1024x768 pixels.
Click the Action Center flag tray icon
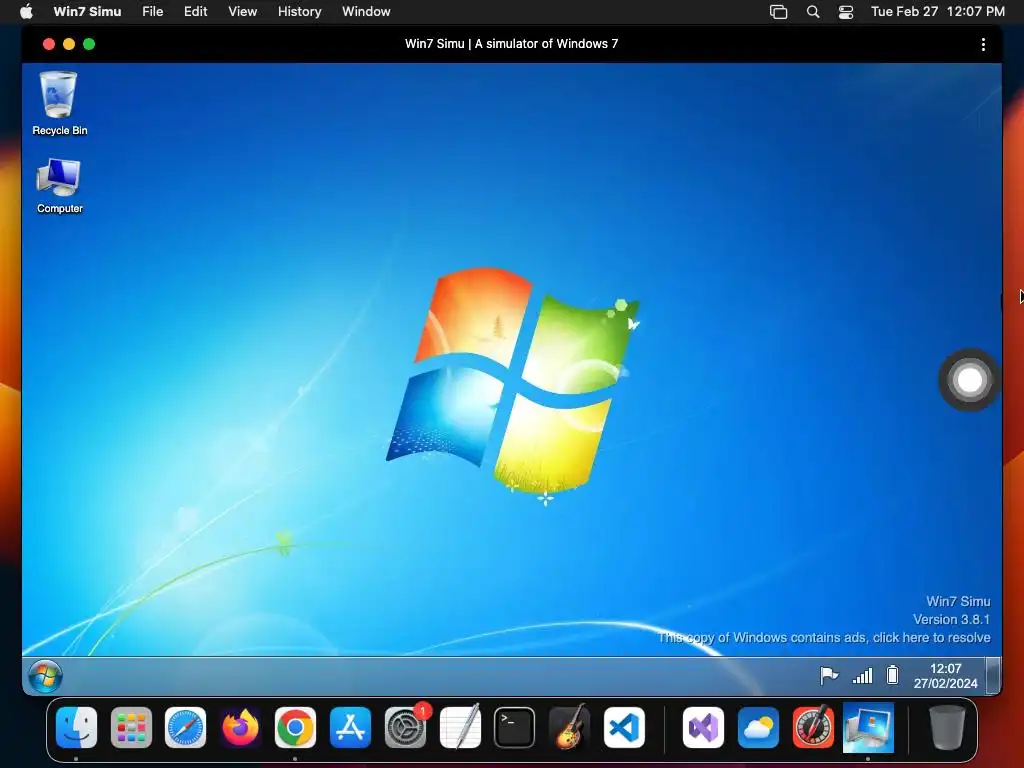[829, 675]
